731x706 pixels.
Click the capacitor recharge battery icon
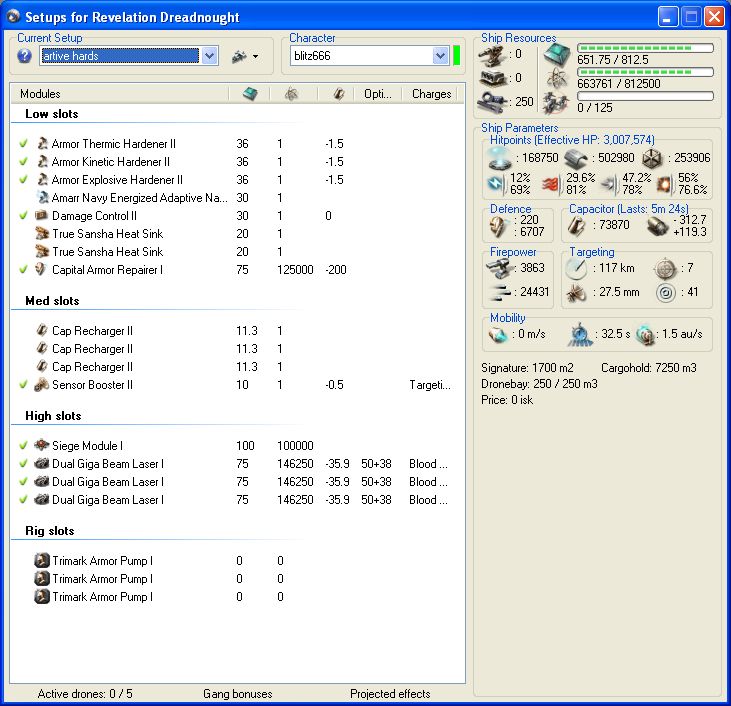(657, 226)
